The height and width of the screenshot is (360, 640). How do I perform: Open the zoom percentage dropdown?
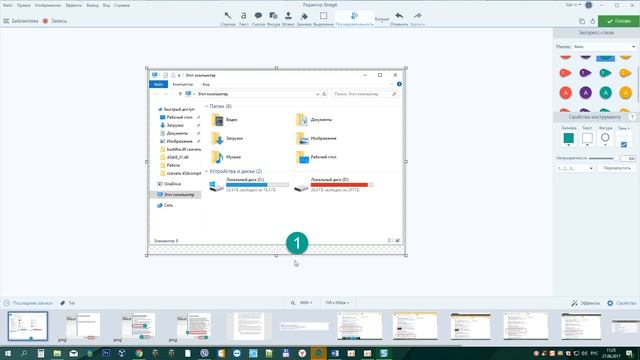pyautogui.click(x=306, y=303)
